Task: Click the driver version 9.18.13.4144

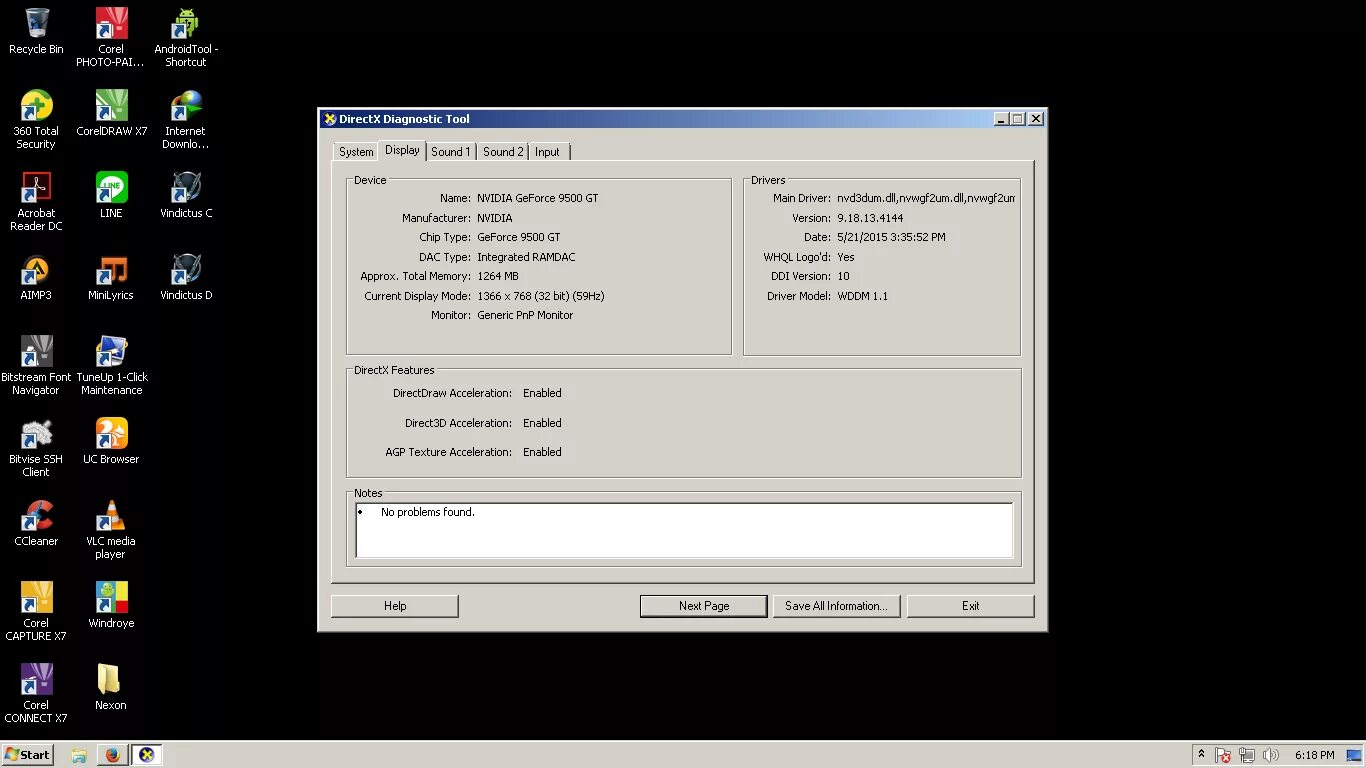Action: pos(870,218)
